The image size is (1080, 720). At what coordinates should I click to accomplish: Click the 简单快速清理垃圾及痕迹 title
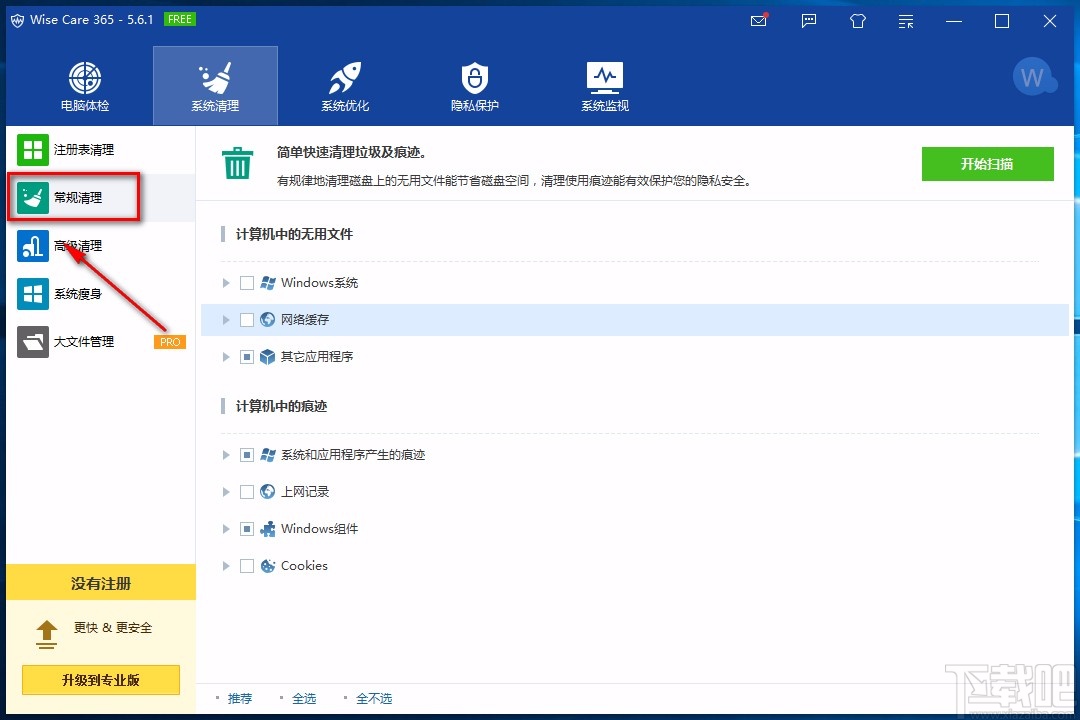click(x=351, y=152)
